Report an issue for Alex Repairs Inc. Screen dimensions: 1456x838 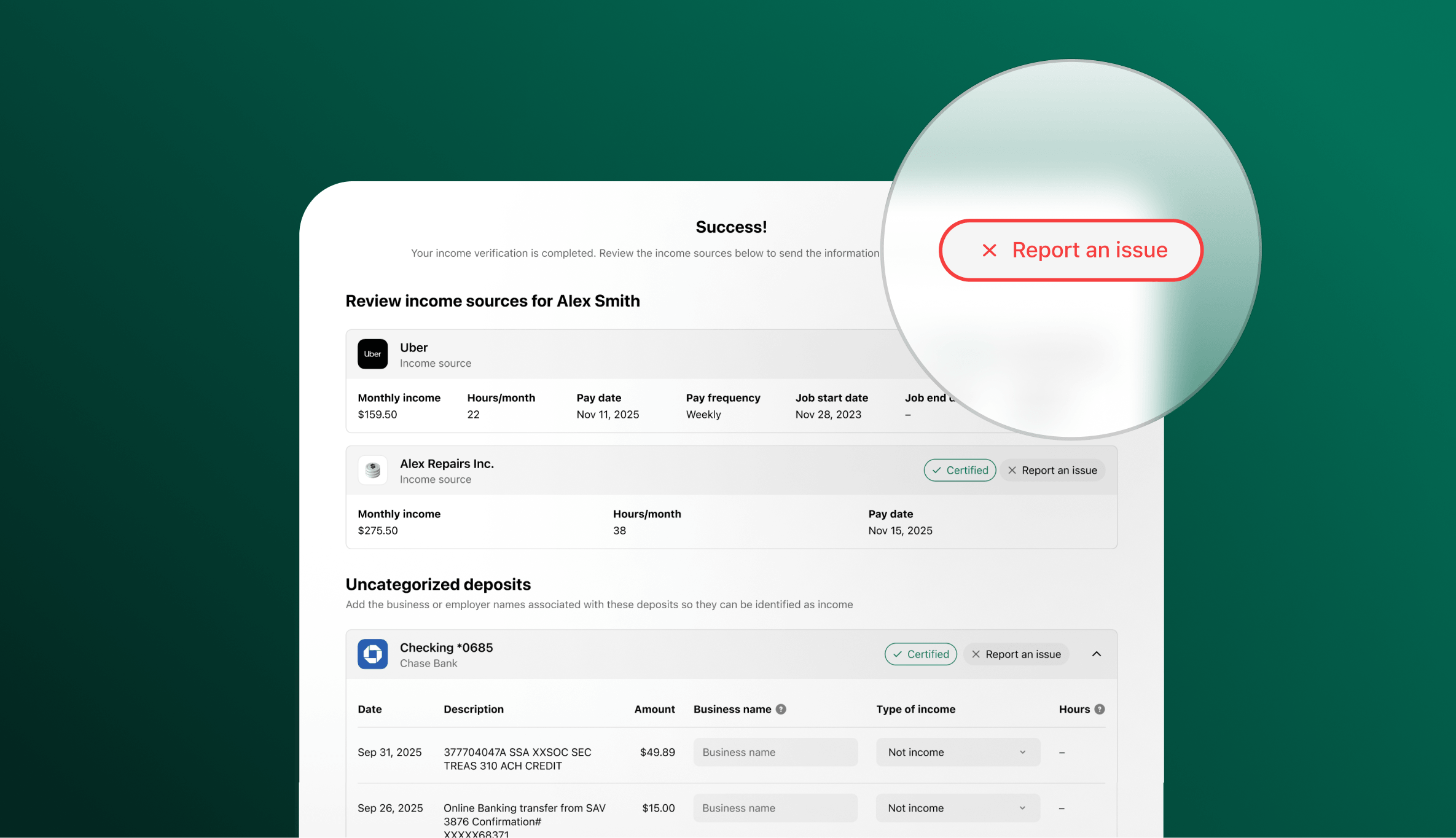(x=1052, y=470)
